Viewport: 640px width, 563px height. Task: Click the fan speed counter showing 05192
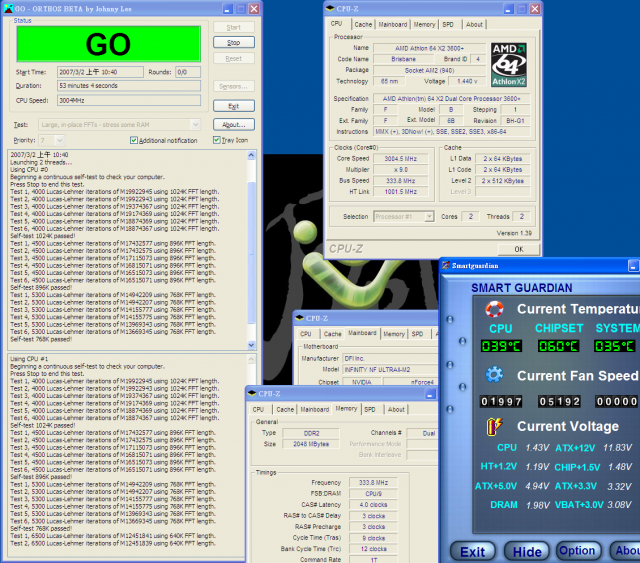558,402
